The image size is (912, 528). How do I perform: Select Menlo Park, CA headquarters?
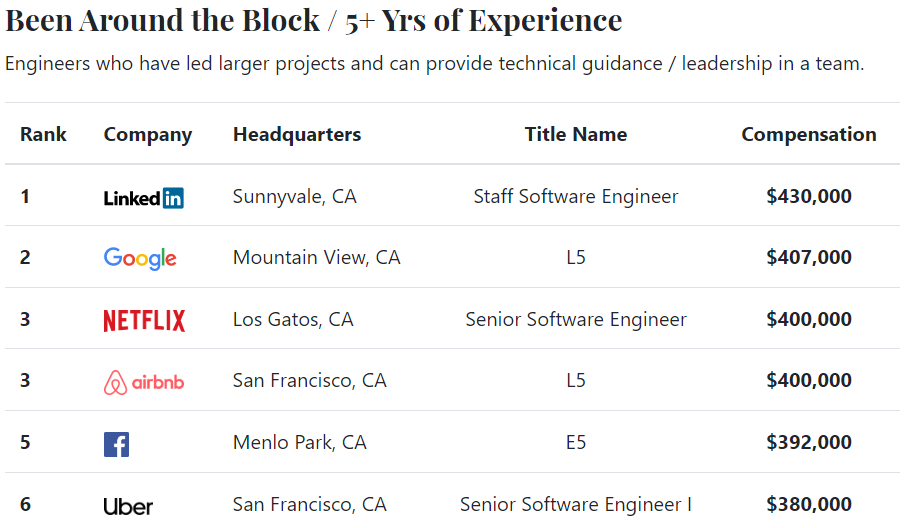[x=300, y=443]
